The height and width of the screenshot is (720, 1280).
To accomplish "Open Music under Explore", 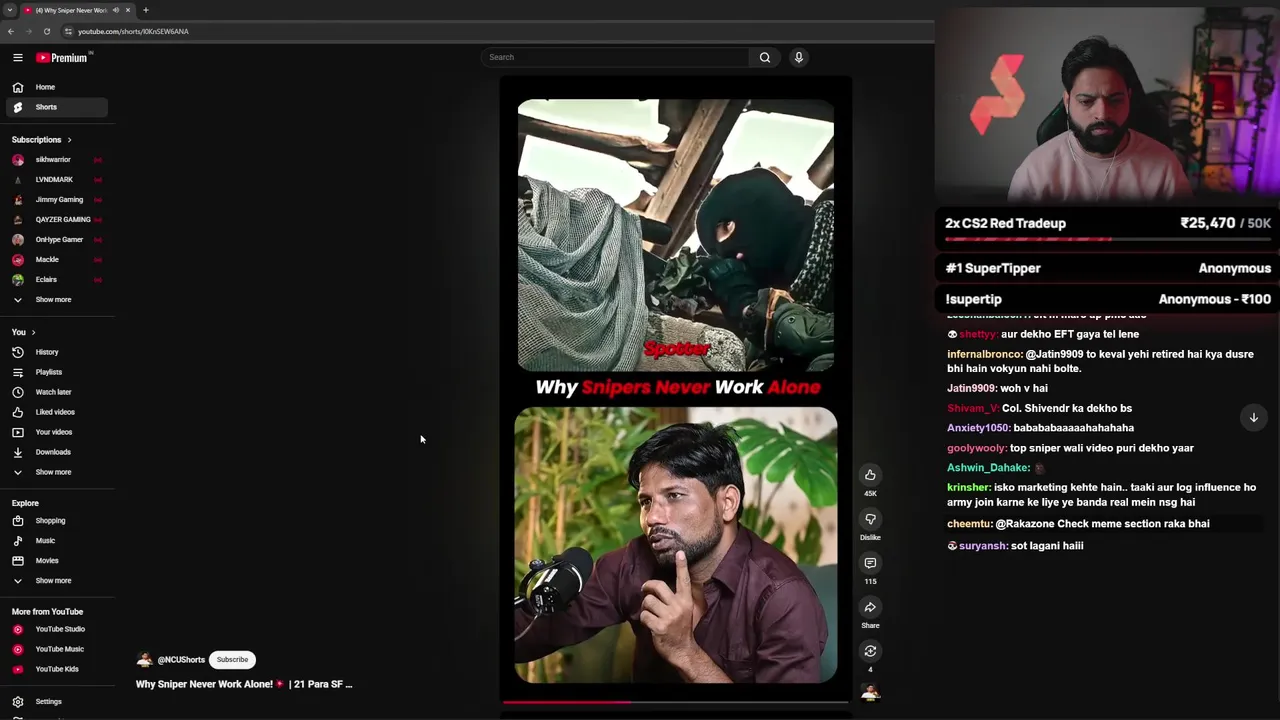I will pyautogui.click(x=58, y=541).
